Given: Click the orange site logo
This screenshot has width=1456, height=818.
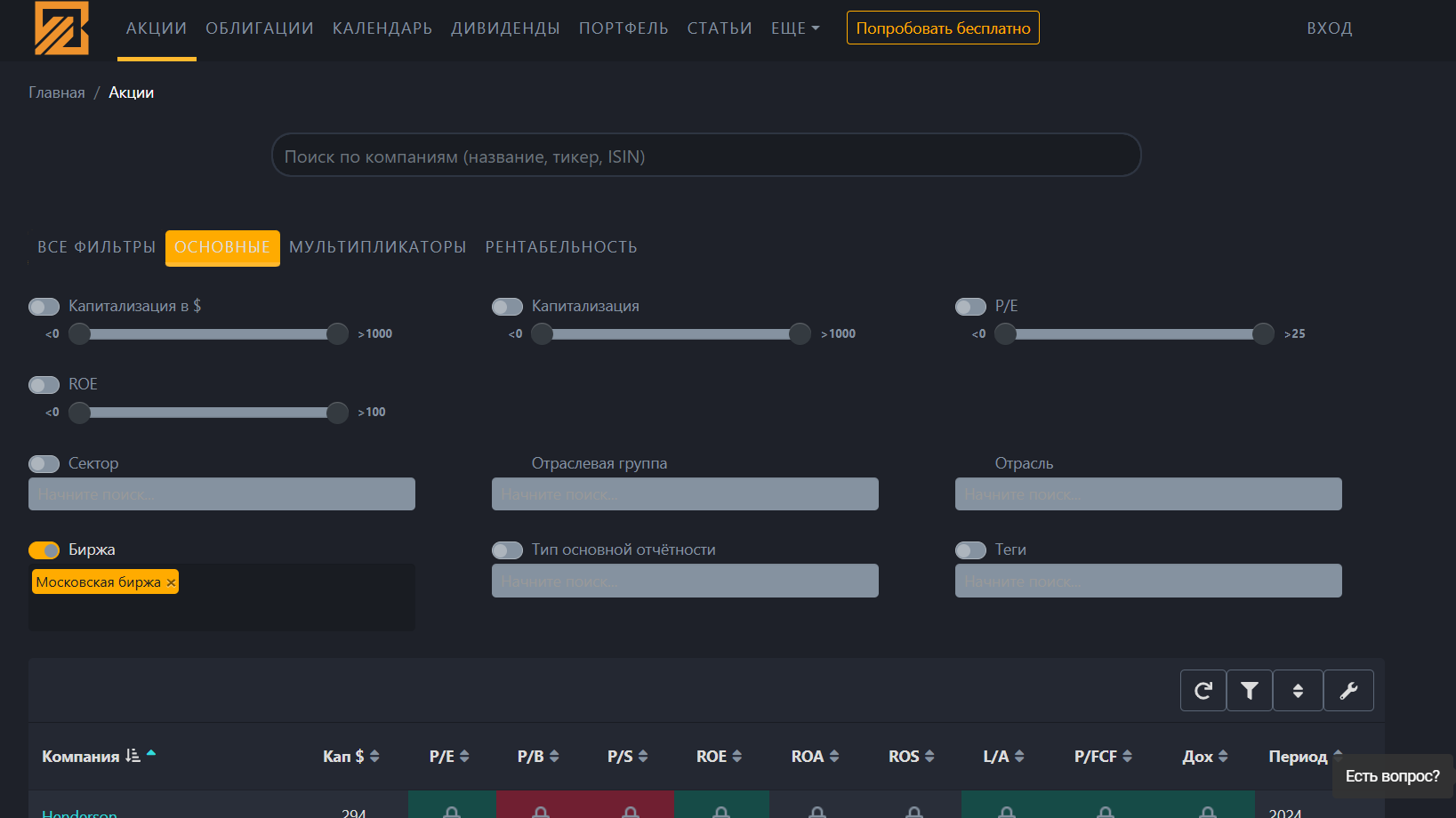Looking at the screenshot, I should 61,28.
